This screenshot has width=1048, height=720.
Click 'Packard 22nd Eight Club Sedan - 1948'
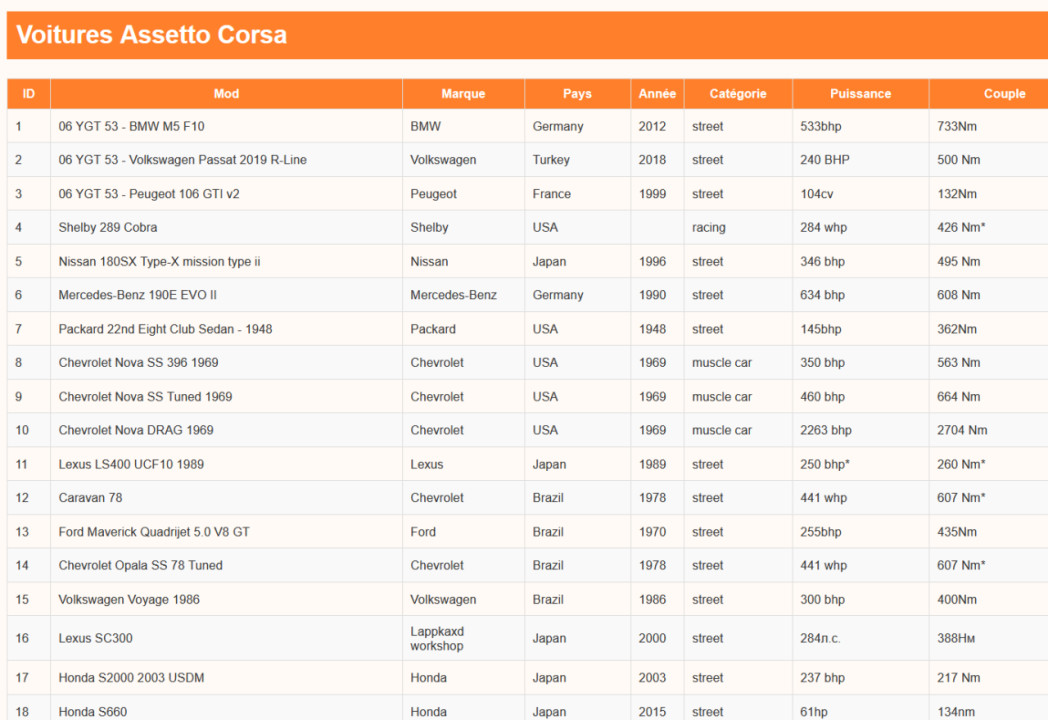point(165,329)
